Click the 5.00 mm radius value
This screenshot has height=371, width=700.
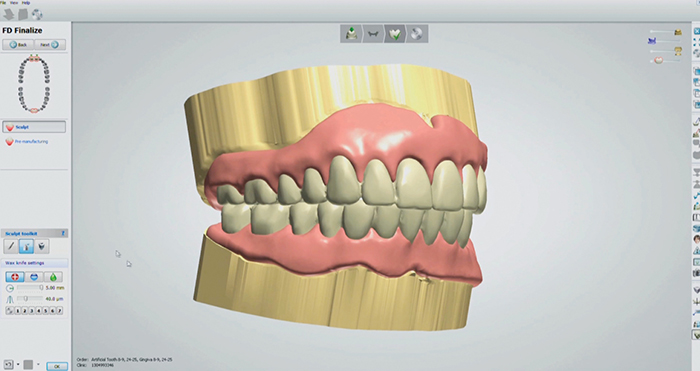coord(55,288)
